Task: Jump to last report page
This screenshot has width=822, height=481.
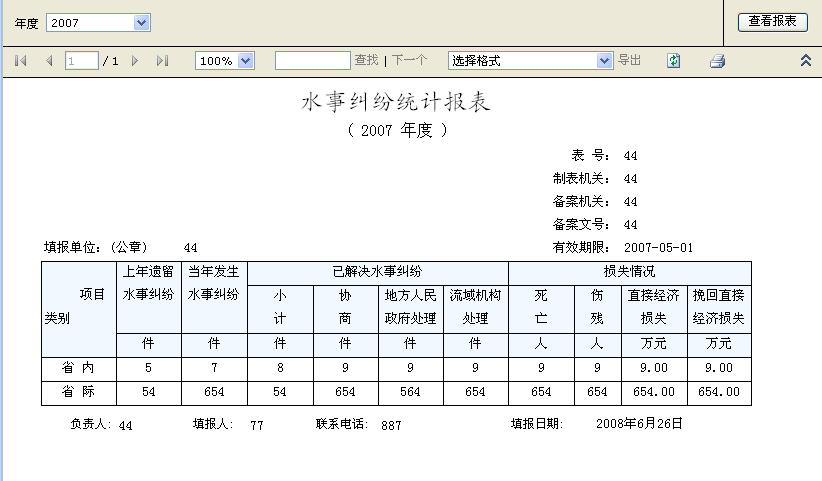Action: 163,61
